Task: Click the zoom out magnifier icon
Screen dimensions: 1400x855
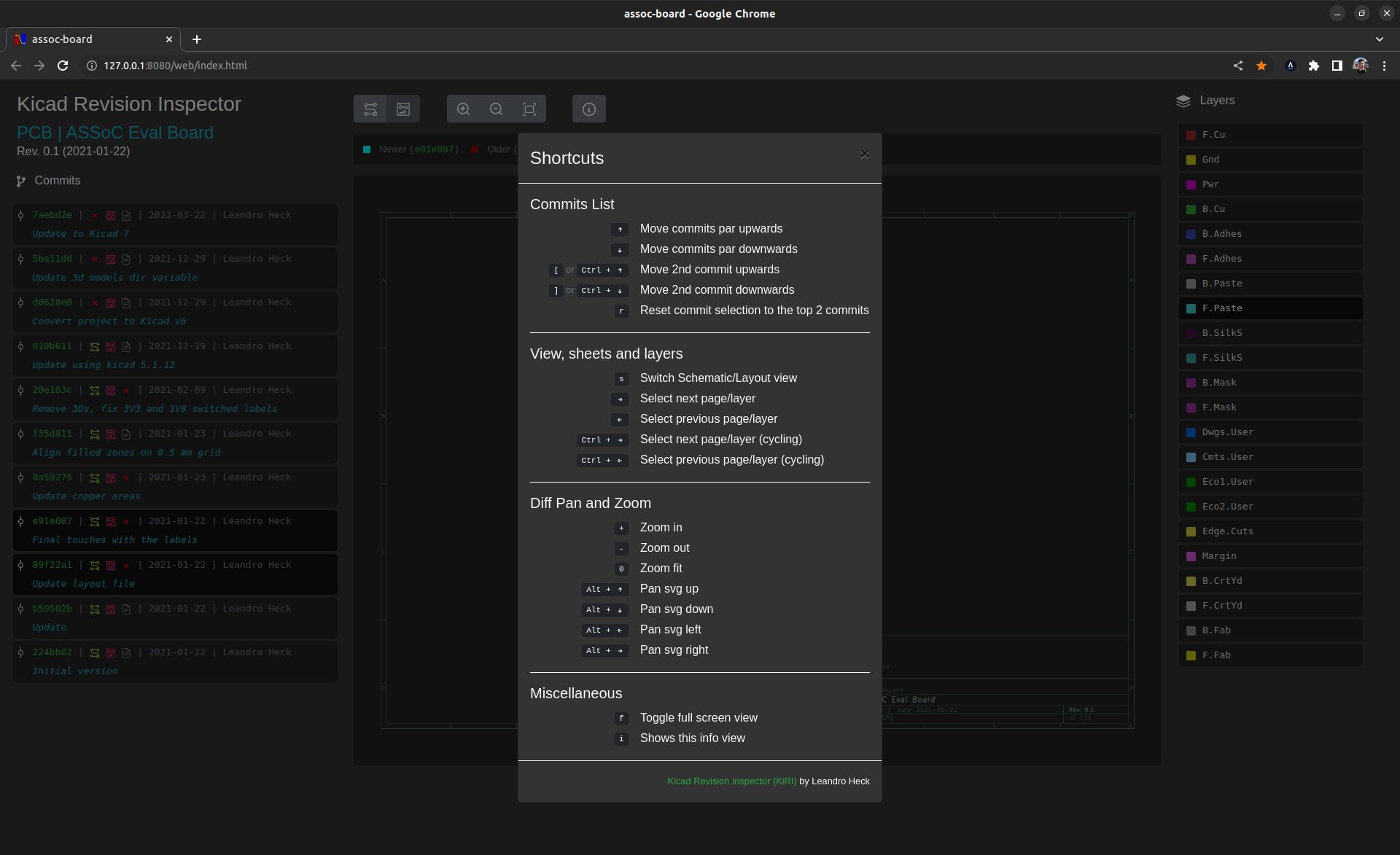Action: pos(496,109)
